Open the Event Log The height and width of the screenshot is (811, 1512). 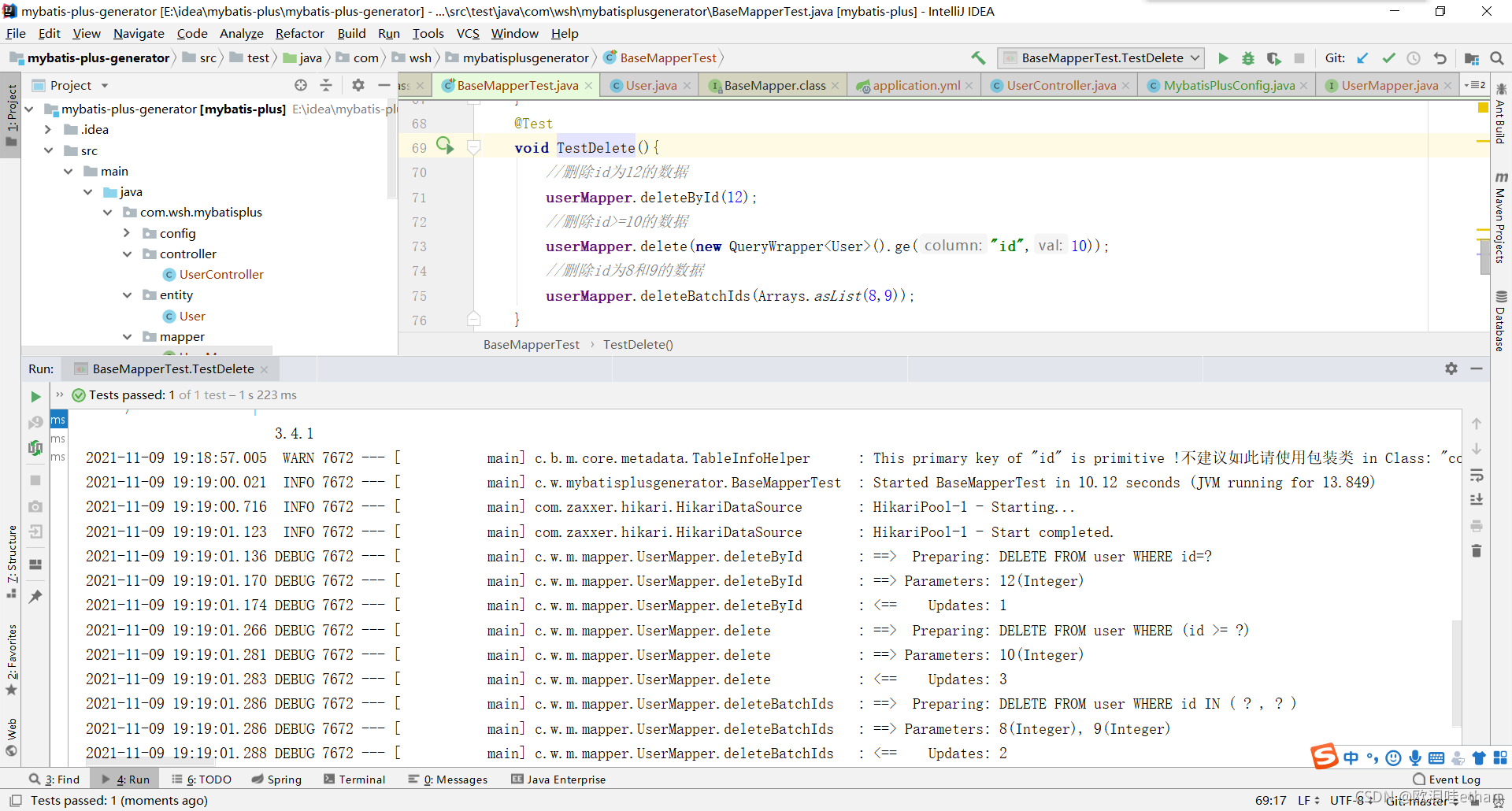pyautogui.click(x=1447, y=780)
